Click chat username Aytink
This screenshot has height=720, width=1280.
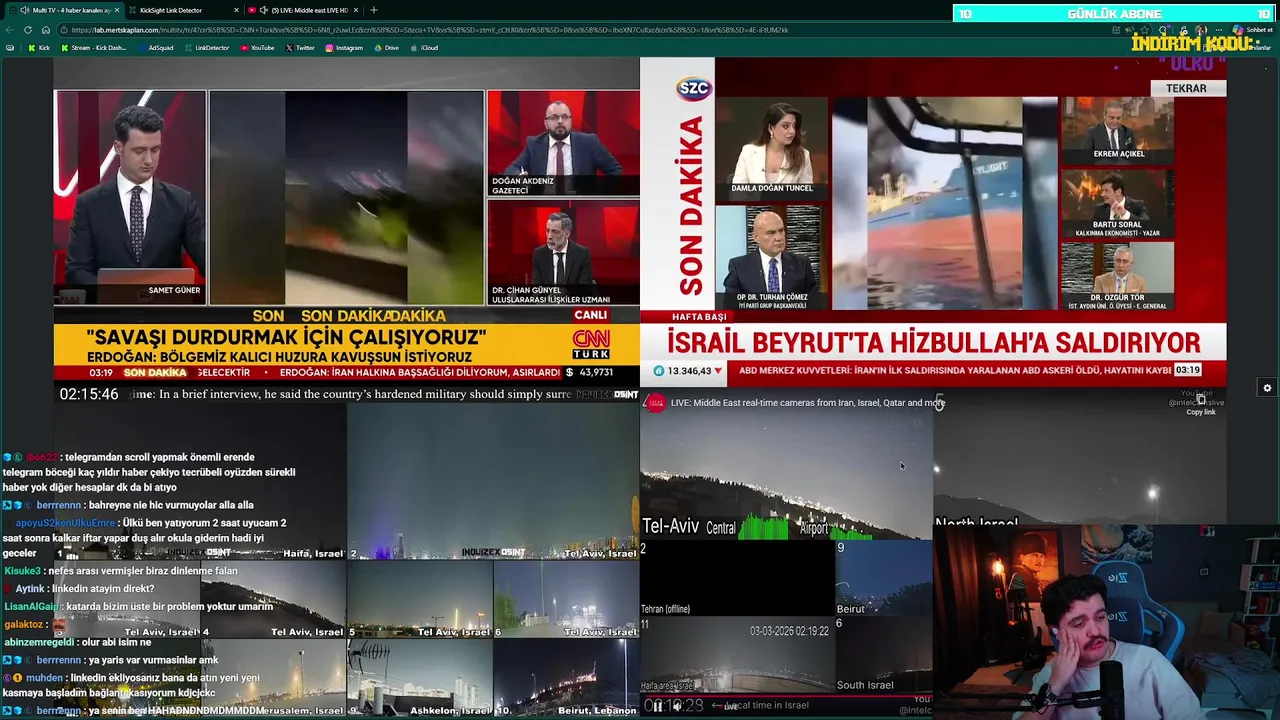pos(29,589)
